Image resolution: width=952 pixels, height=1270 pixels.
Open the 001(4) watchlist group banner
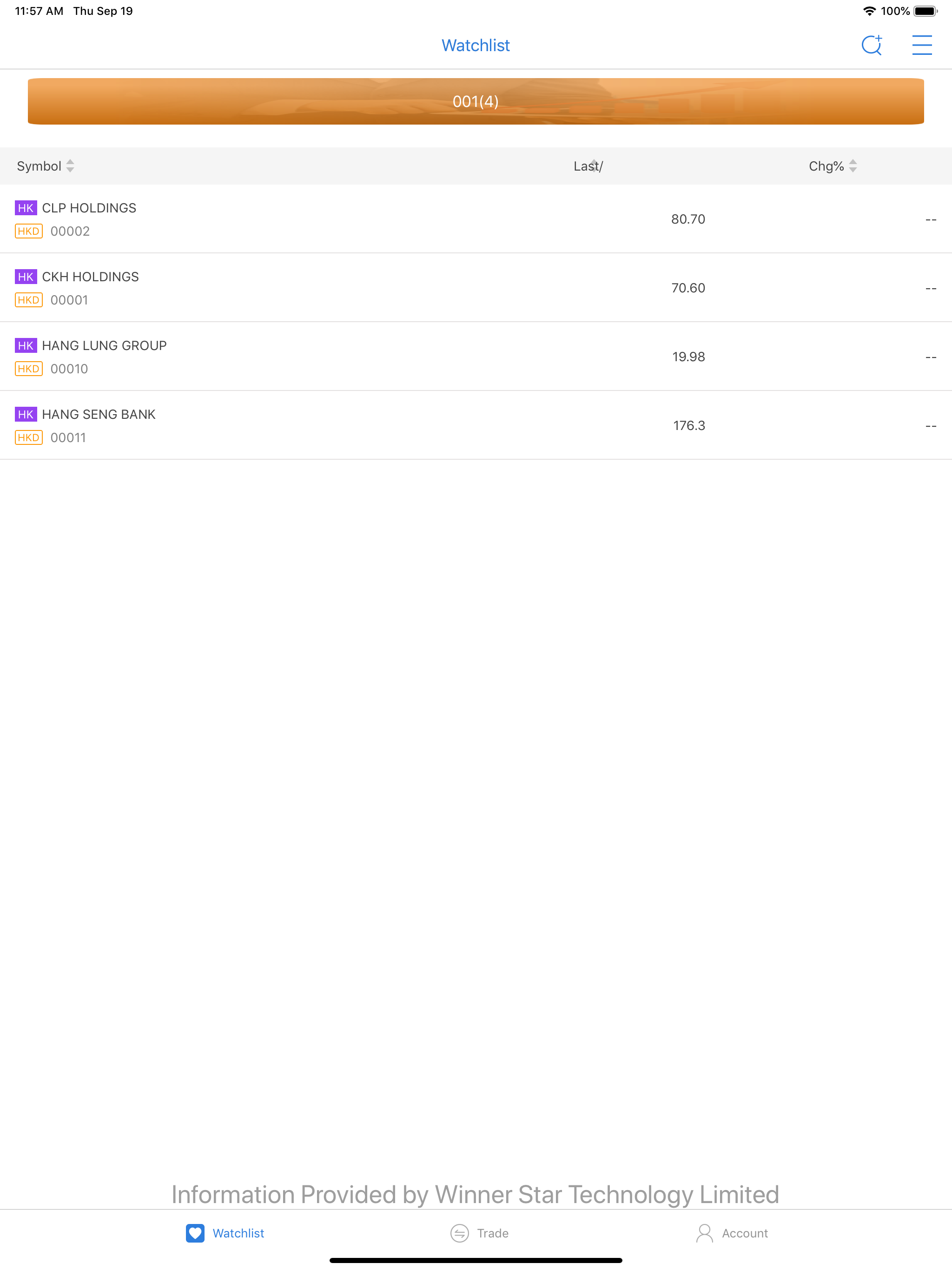click(476, 101)
